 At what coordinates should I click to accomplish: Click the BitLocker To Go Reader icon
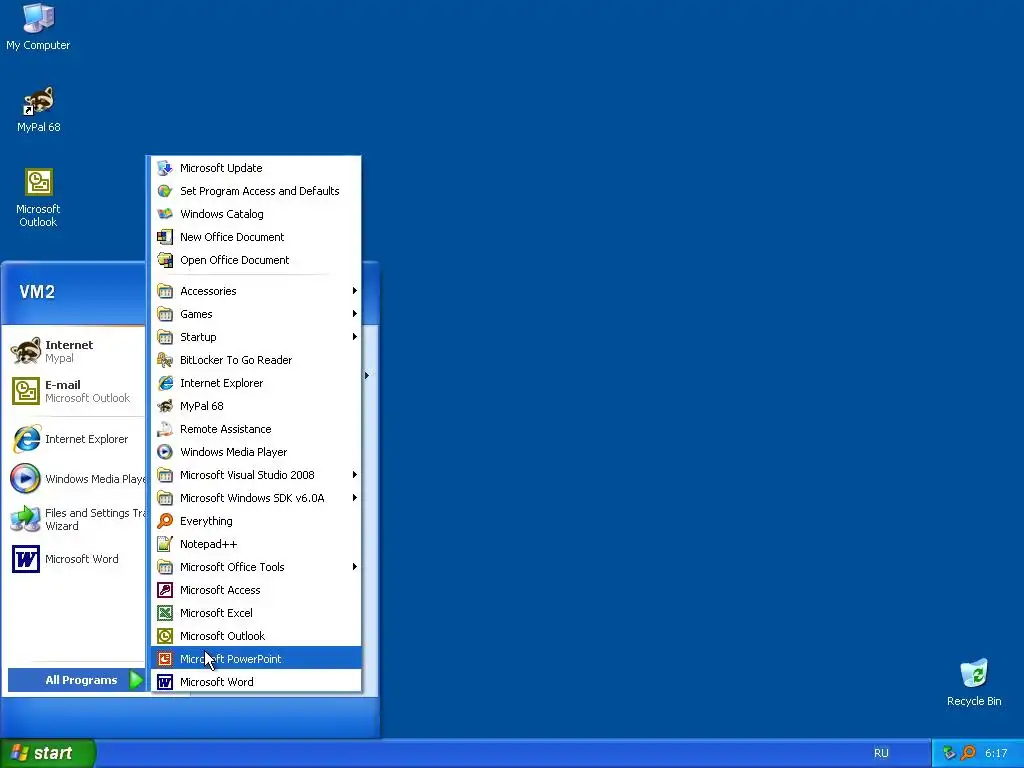(165, 360)
